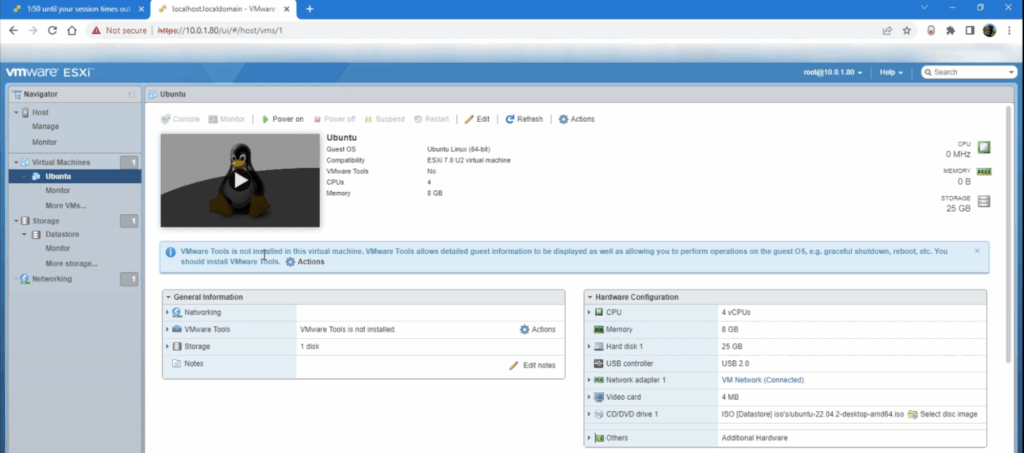Select Virtual Machines in Navigator
Screen dimensions: 1024x453
click(x=61, y=162)
